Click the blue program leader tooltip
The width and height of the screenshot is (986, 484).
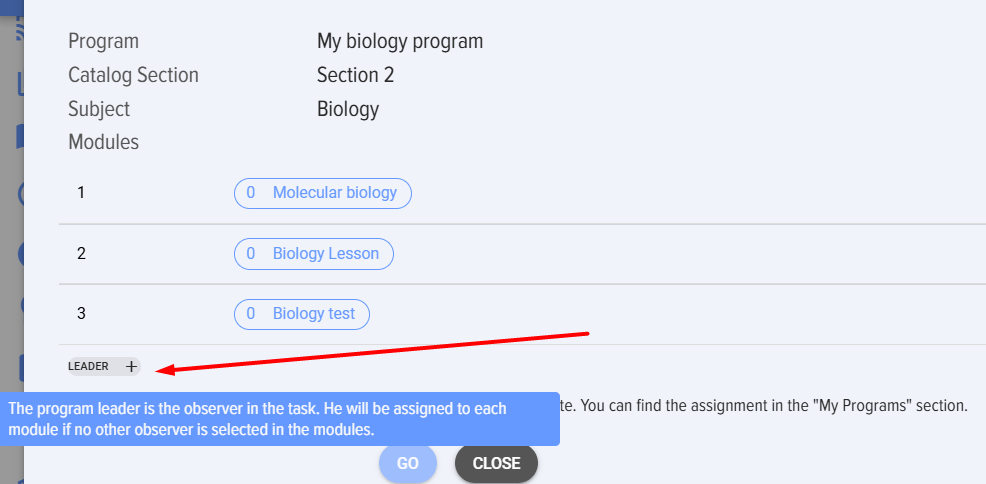point(279,419)
